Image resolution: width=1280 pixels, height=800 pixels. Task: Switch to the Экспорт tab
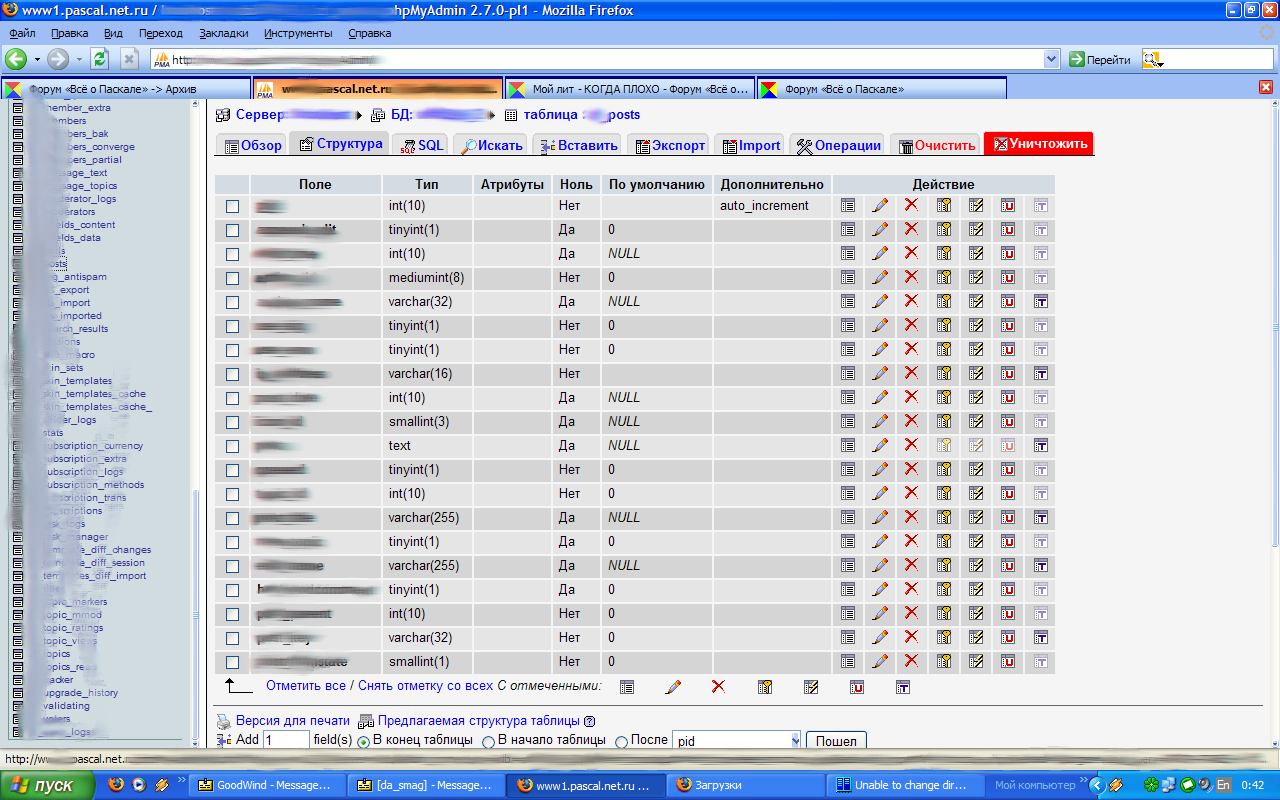point(671,145)
